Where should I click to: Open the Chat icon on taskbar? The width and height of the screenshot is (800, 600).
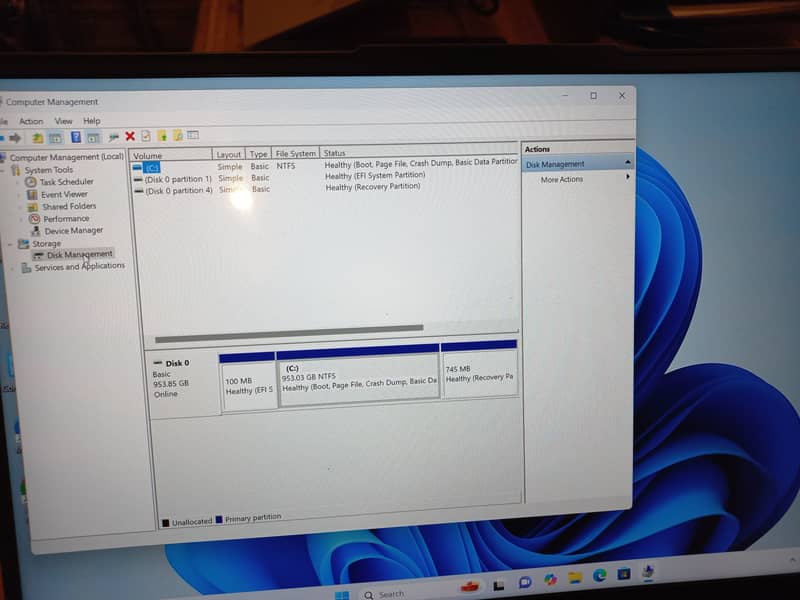[x=525, y=582]
